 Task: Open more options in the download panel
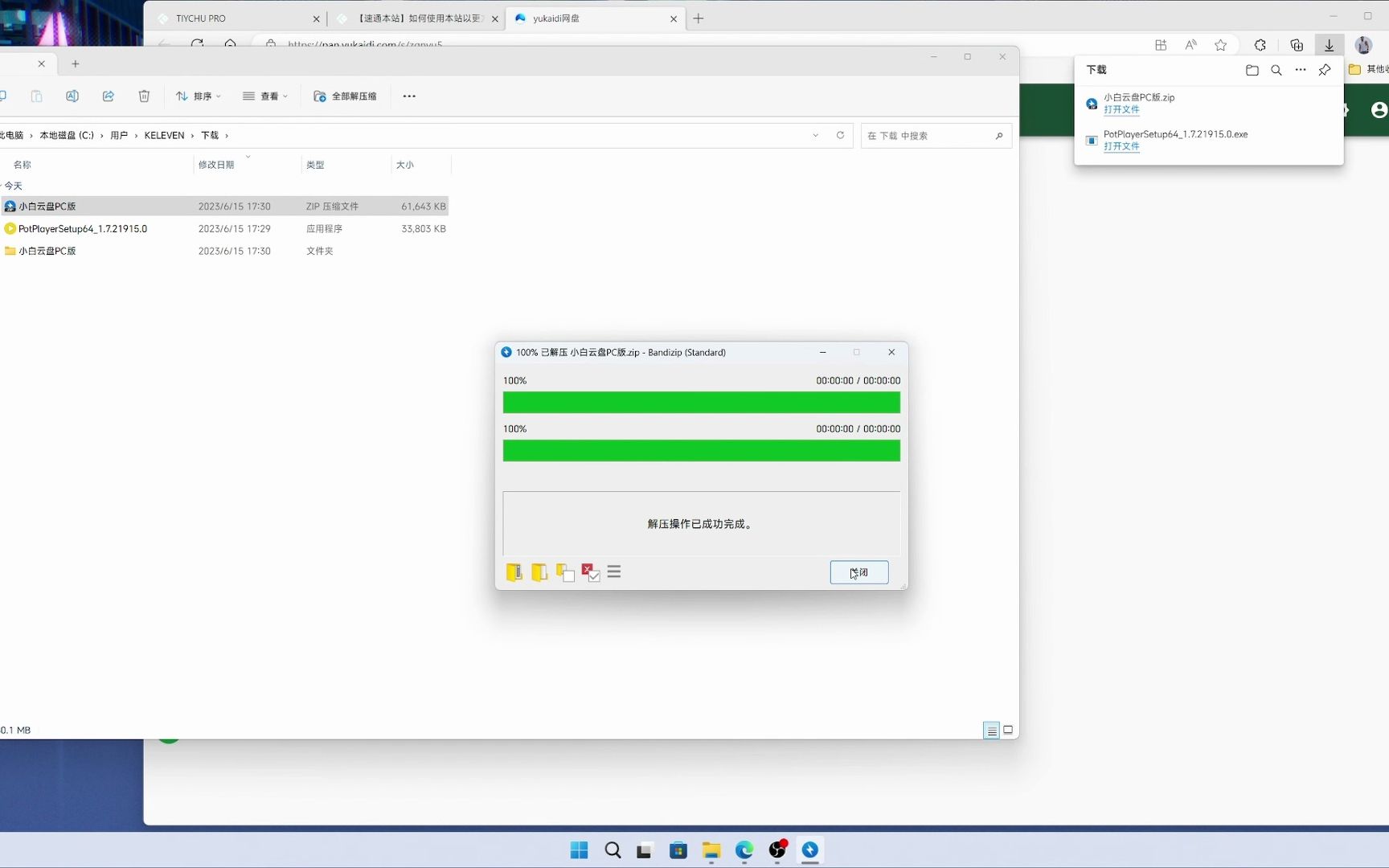1301,70
